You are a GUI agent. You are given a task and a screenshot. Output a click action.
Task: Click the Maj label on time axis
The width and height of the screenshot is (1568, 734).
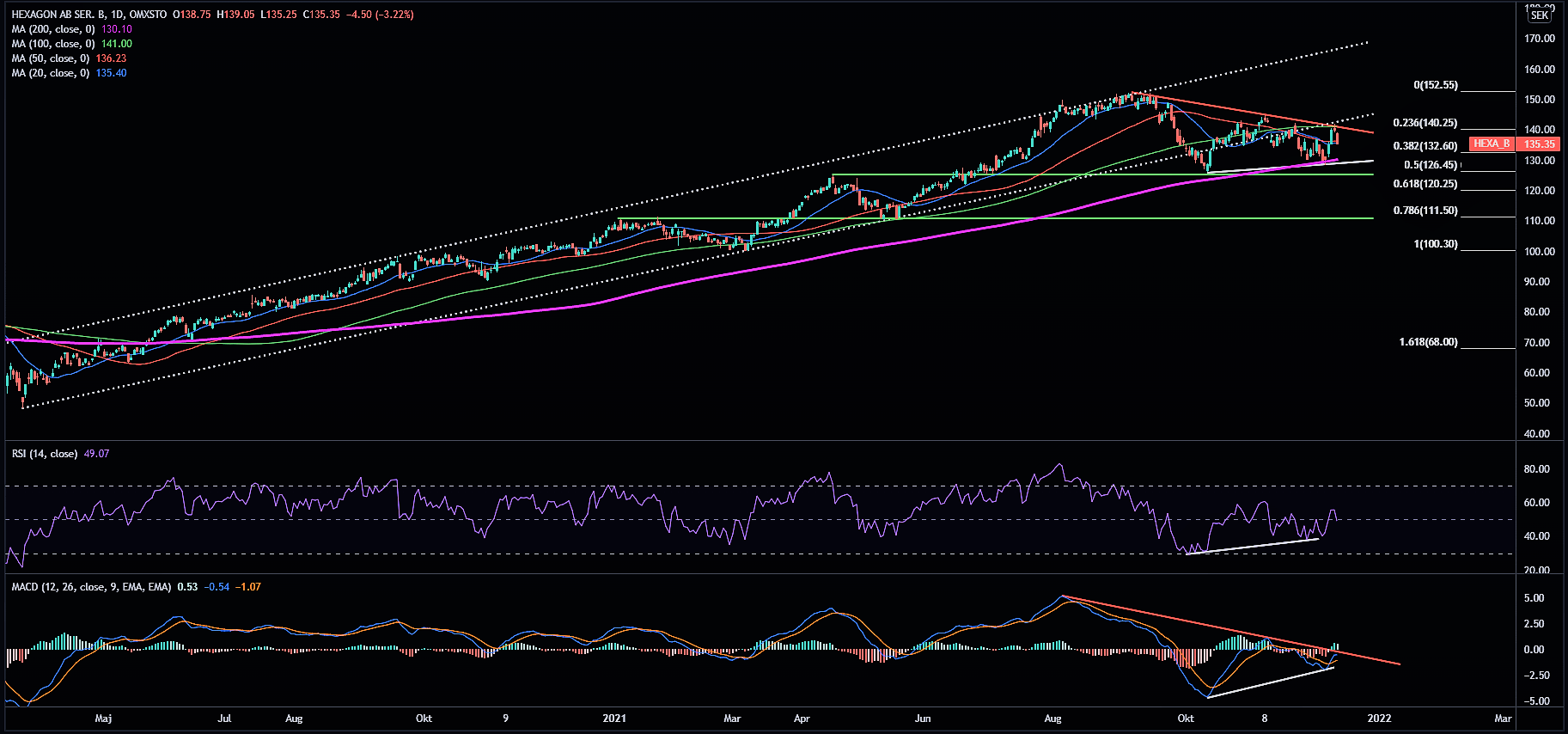pos(103,719)
